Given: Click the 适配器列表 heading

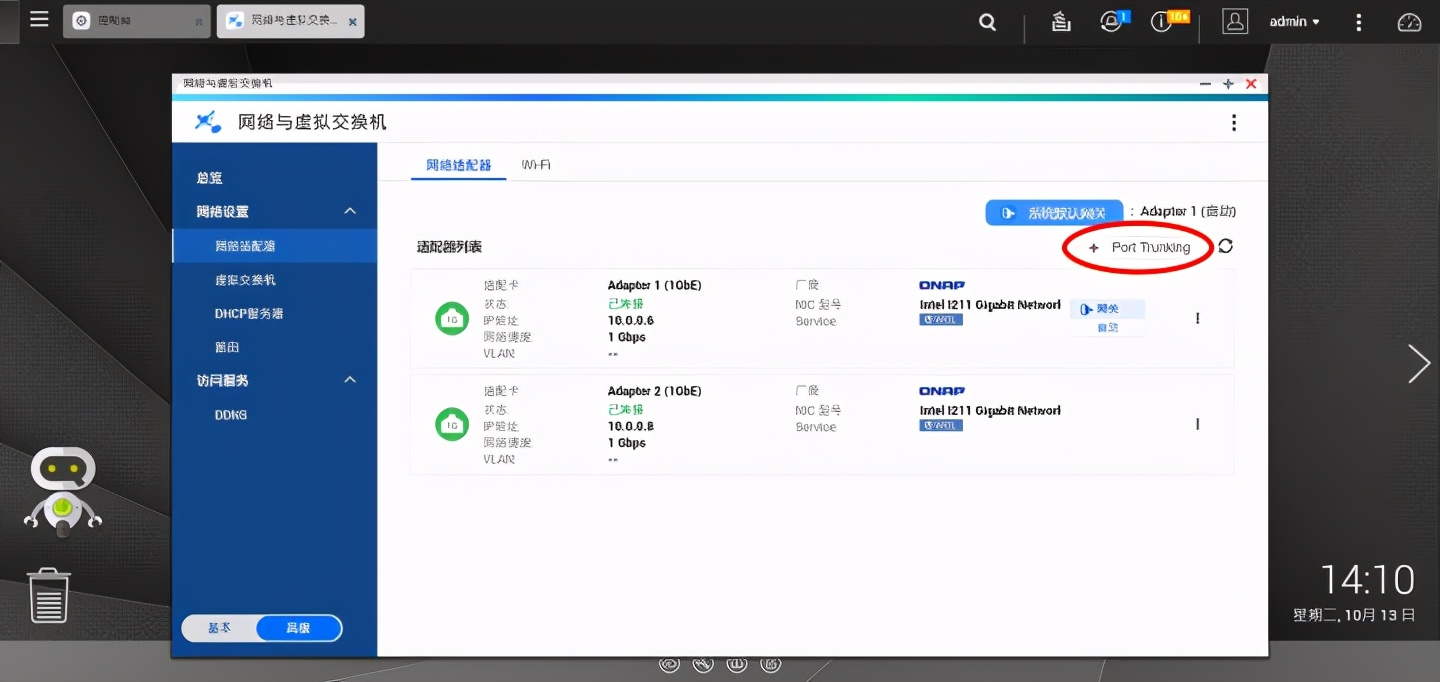Looking at the screenshot, I should 449,247.
